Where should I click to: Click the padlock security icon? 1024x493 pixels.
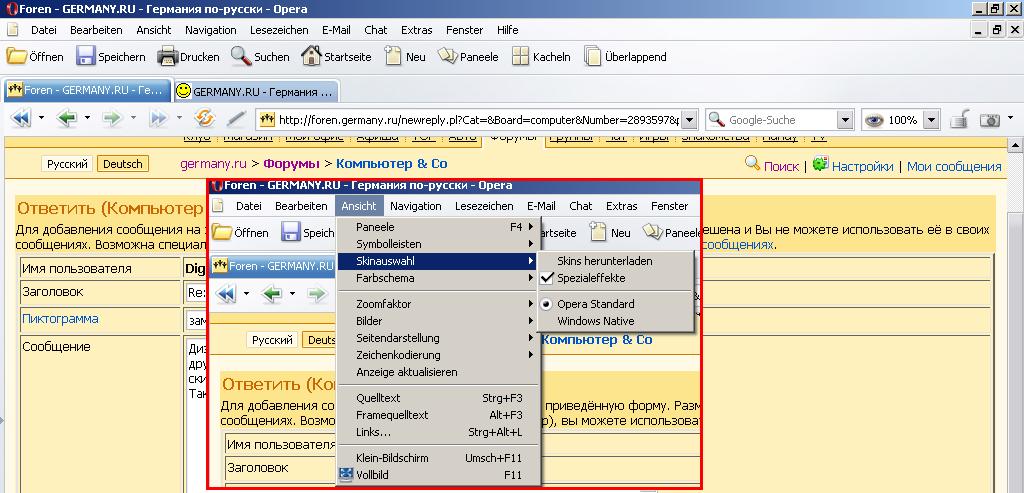[959, 119]
